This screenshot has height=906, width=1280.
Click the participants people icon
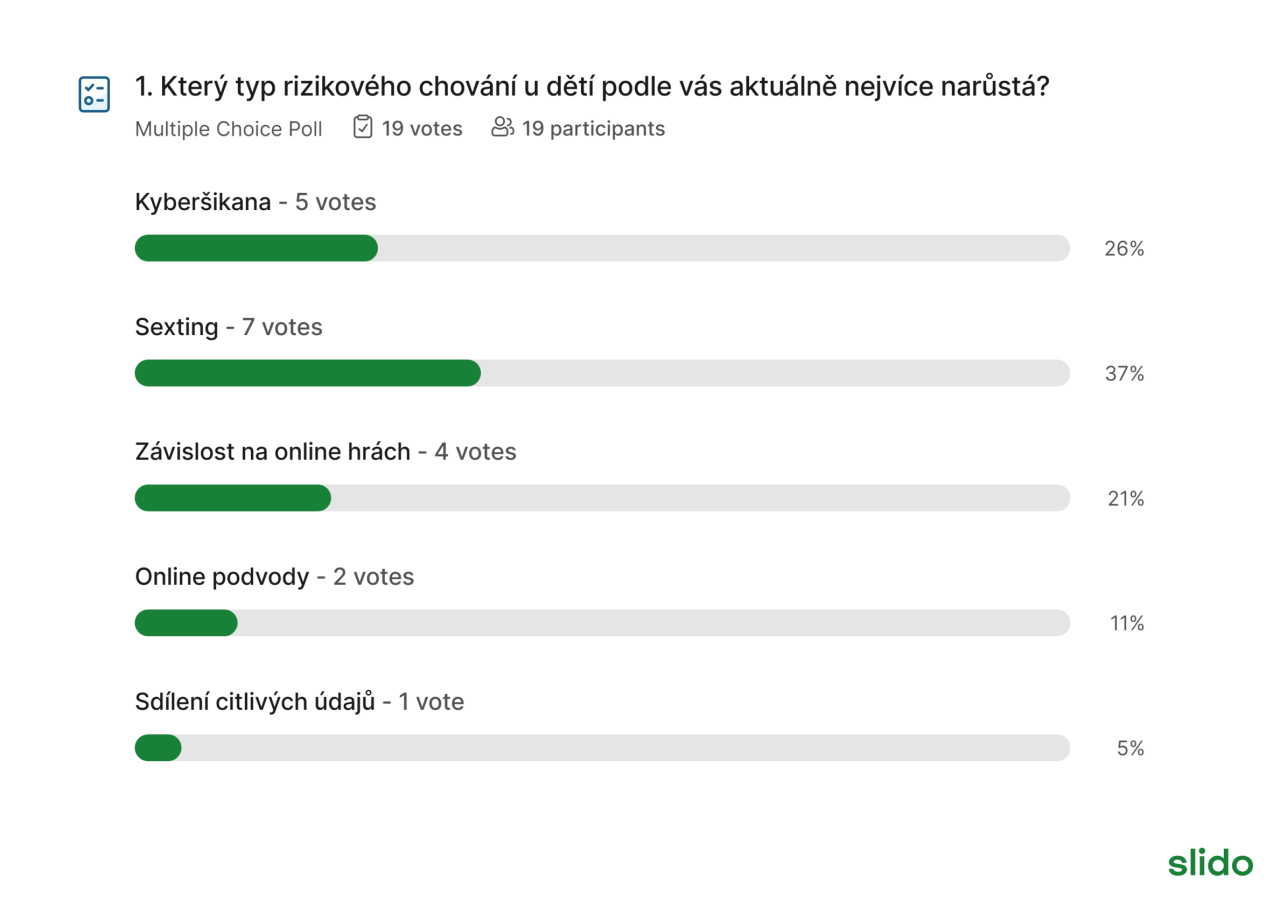pyautogui.click(x=502, y=127)
